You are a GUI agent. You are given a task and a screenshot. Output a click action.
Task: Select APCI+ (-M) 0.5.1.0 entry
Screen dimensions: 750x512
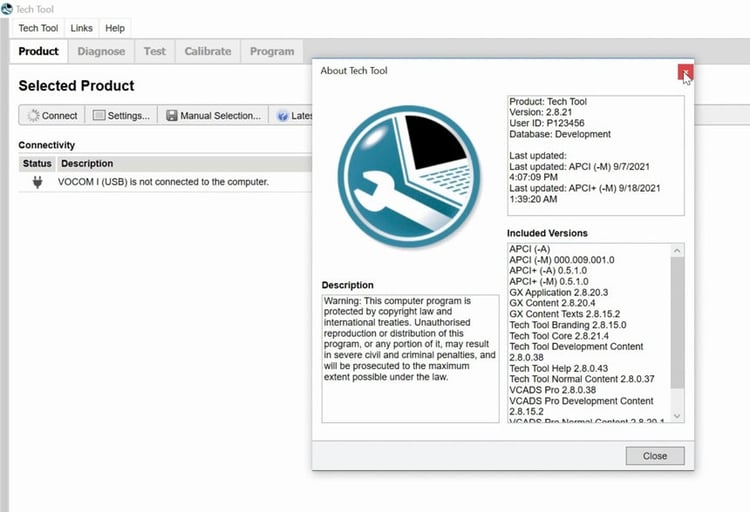click(549, 281)
